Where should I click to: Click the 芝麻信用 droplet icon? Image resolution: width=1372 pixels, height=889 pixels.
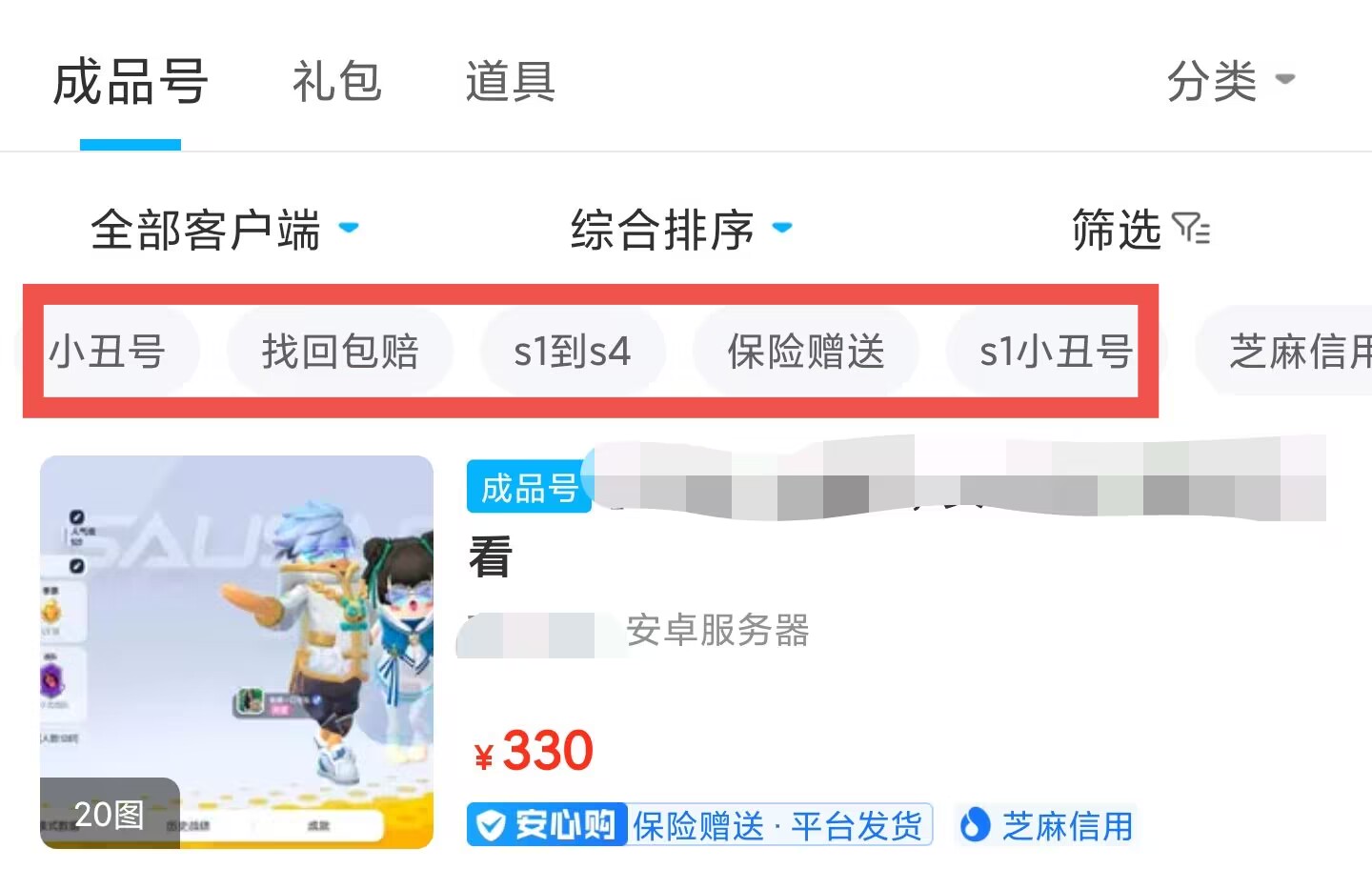tap(974, 825)
